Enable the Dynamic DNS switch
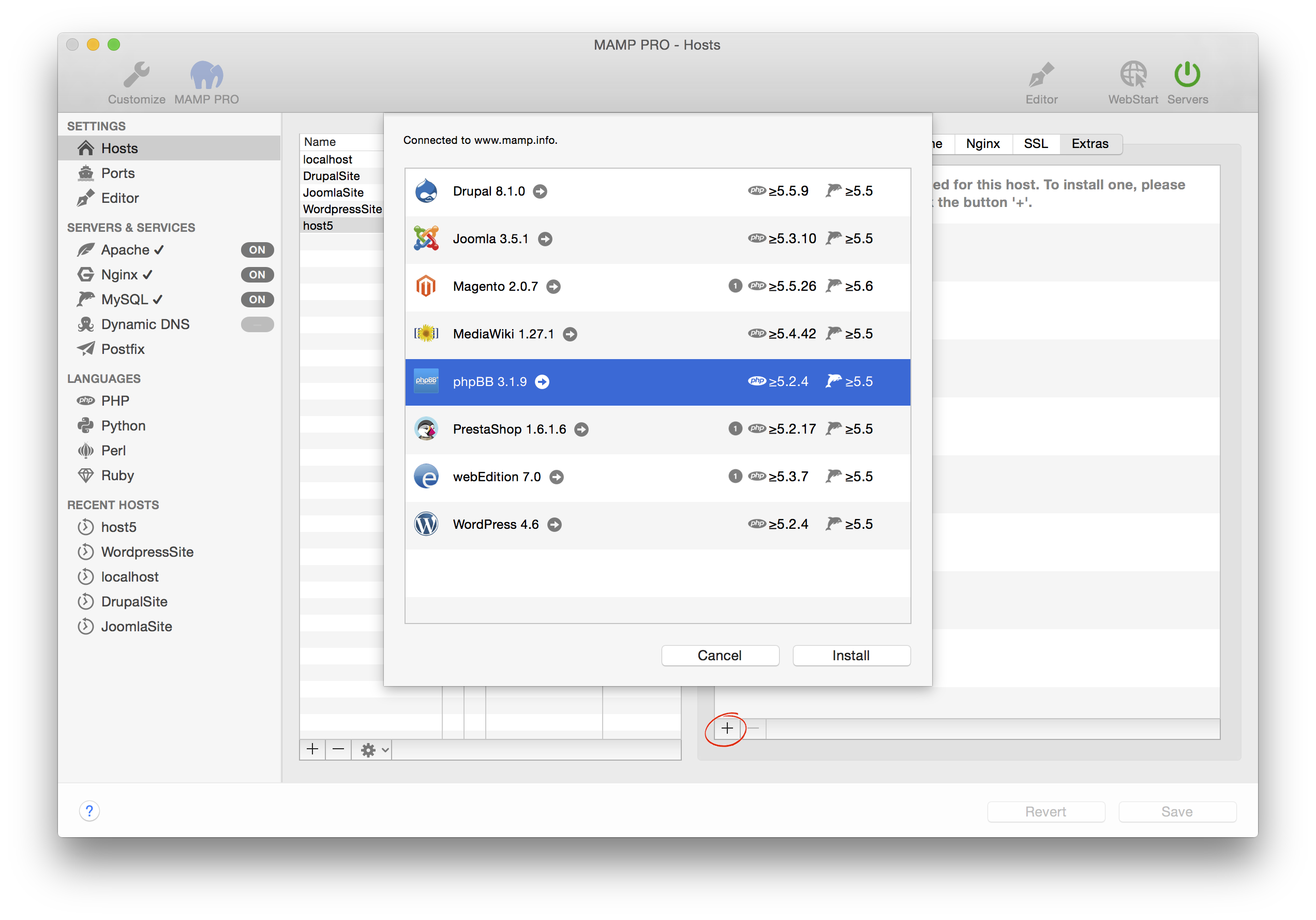This screenshot has height=920, width=1316. click(257, 324)
